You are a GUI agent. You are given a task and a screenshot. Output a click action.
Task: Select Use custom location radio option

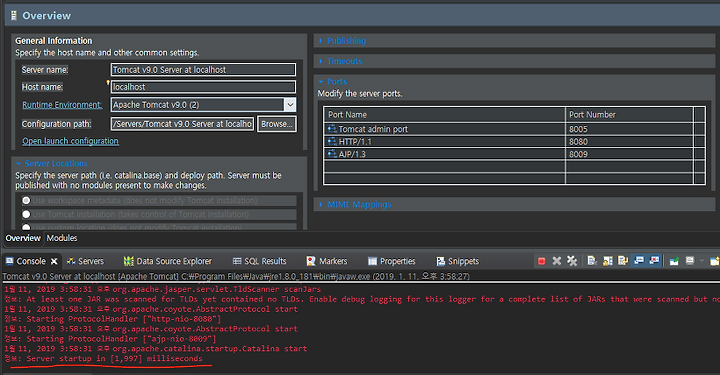[x=26, y=227]
